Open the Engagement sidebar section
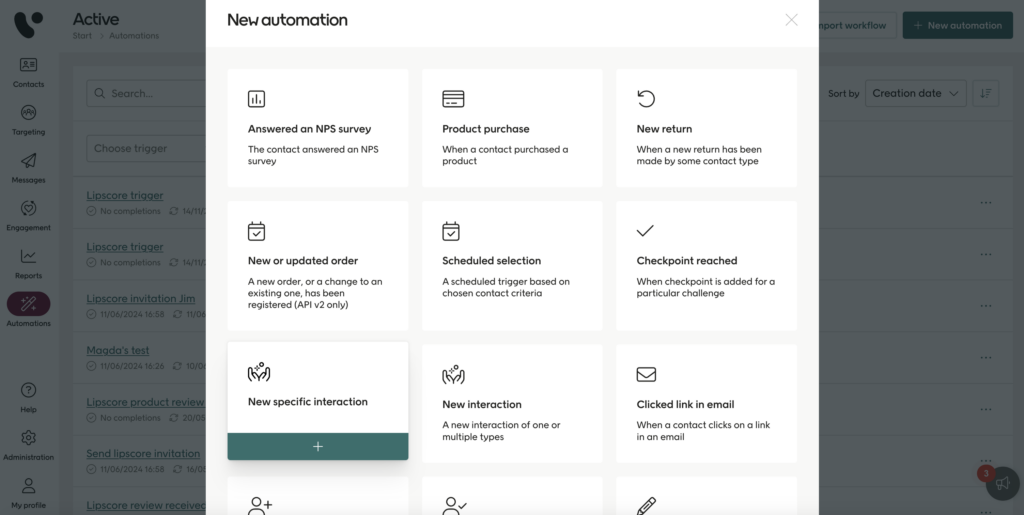Screen dimensions: 1024x515 pos(28,214)
